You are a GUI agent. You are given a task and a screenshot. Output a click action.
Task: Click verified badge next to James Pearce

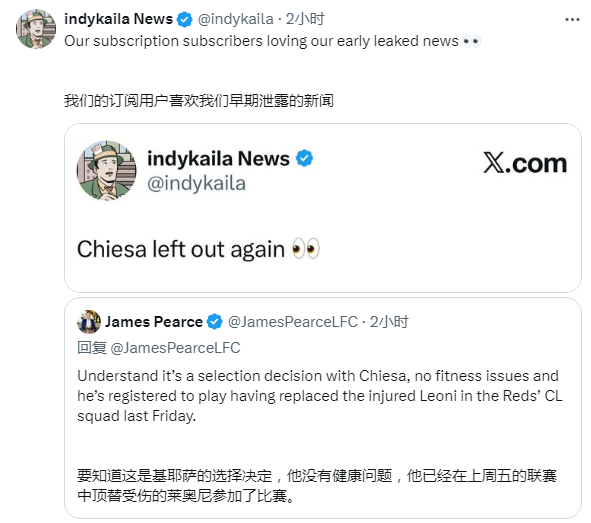click(215, 322)
